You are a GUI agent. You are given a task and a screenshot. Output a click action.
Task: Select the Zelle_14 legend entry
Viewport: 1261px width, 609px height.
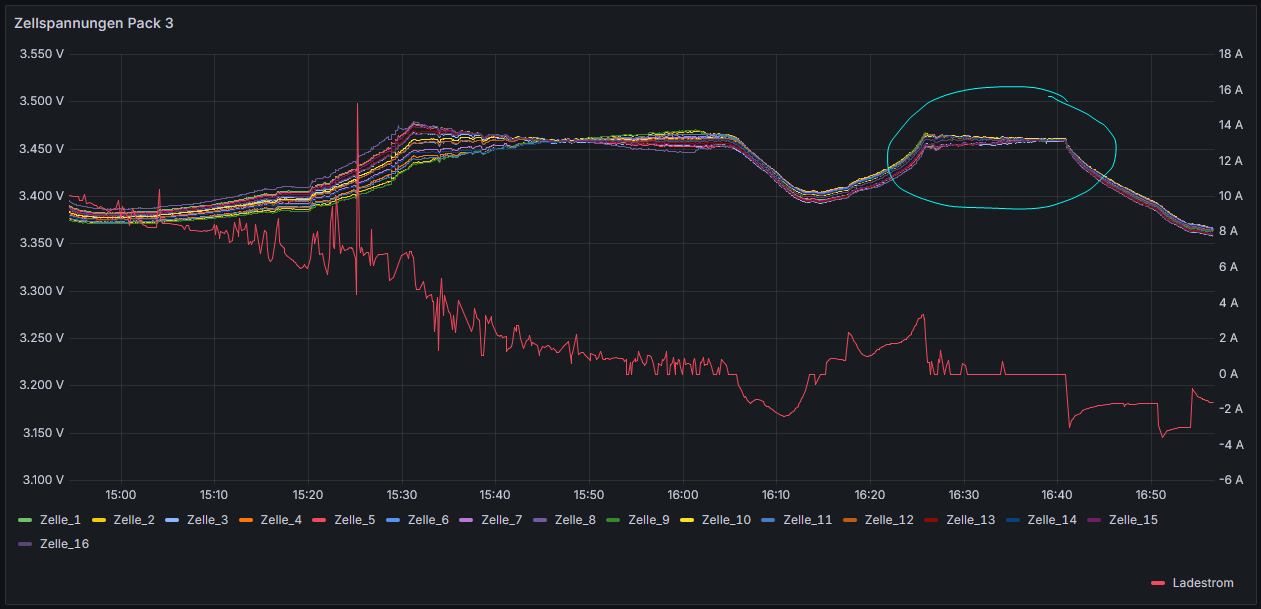coord(1052,520)
